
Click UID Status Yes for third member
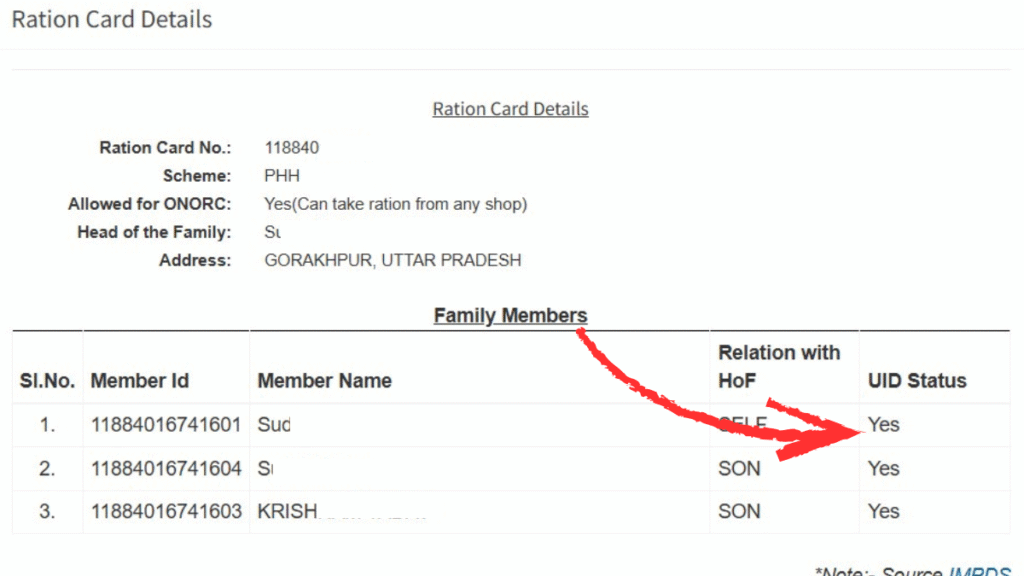884,511
